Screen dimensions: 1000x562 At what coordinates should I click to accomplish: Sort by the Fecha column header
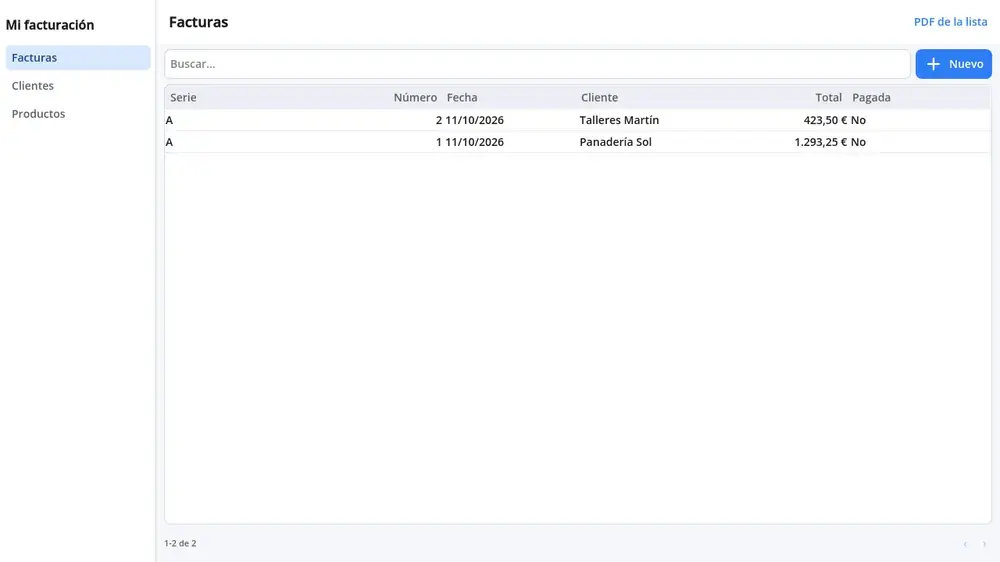462,98
